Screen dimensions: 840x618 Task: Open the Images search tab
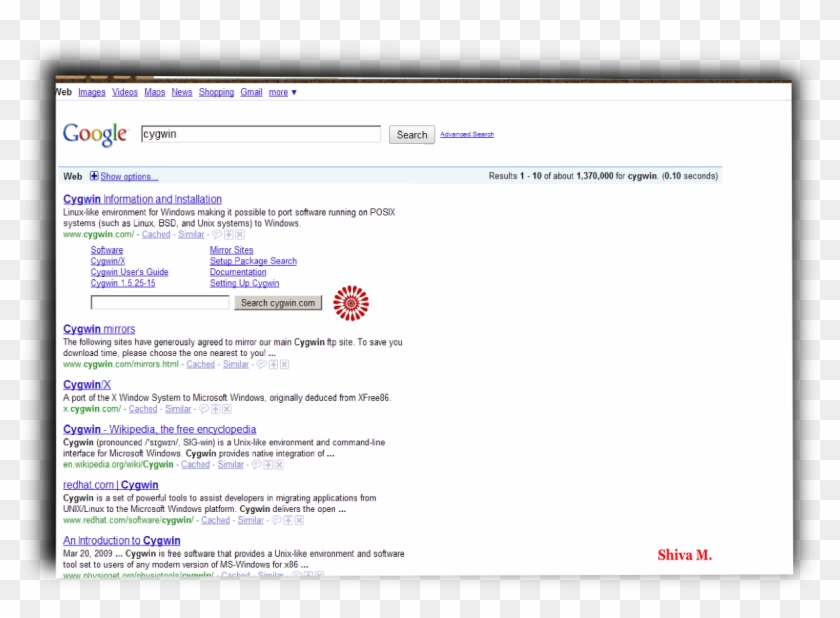pyautogui.click(x=92, y=92)
